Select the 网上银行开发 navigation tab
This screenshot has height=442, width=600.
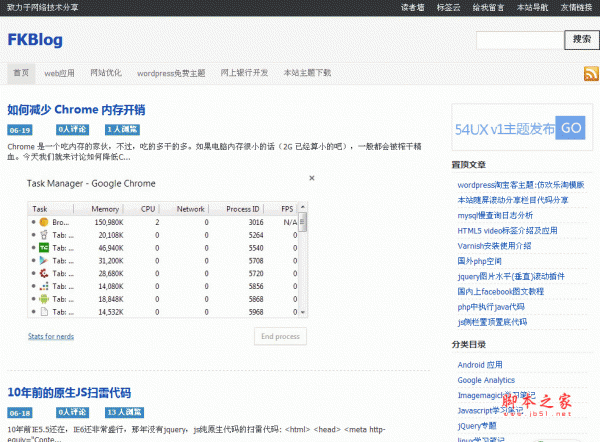point(244,73)
